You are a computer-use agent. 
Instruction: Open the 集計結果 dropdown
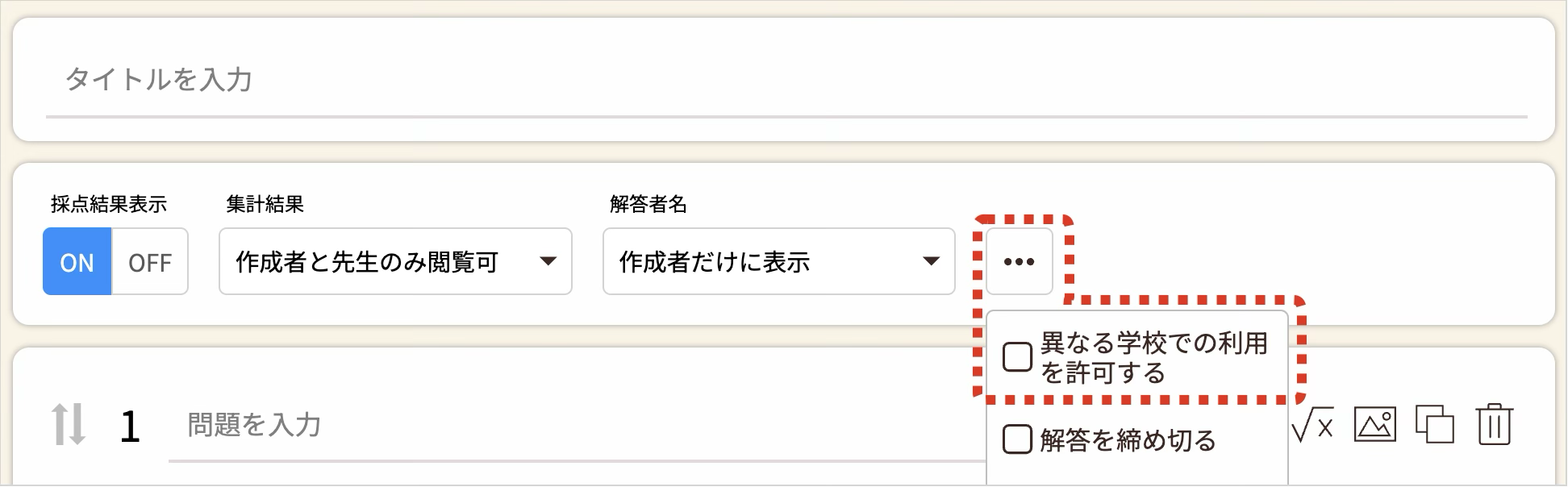click(x=395, y=261)
